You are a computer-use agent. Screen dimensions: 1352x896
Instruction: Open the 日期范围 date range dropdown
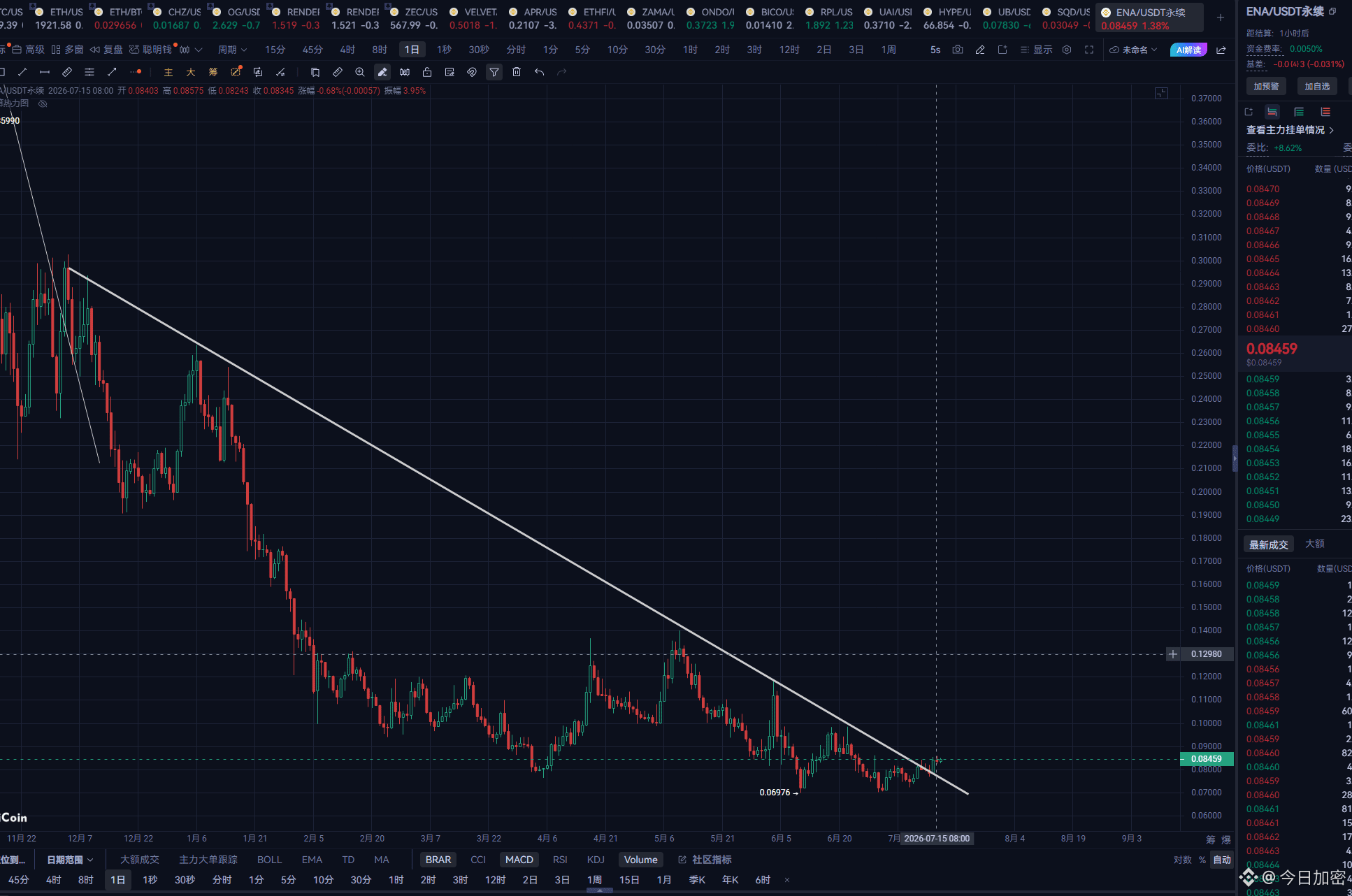click(x=70, y=860)
